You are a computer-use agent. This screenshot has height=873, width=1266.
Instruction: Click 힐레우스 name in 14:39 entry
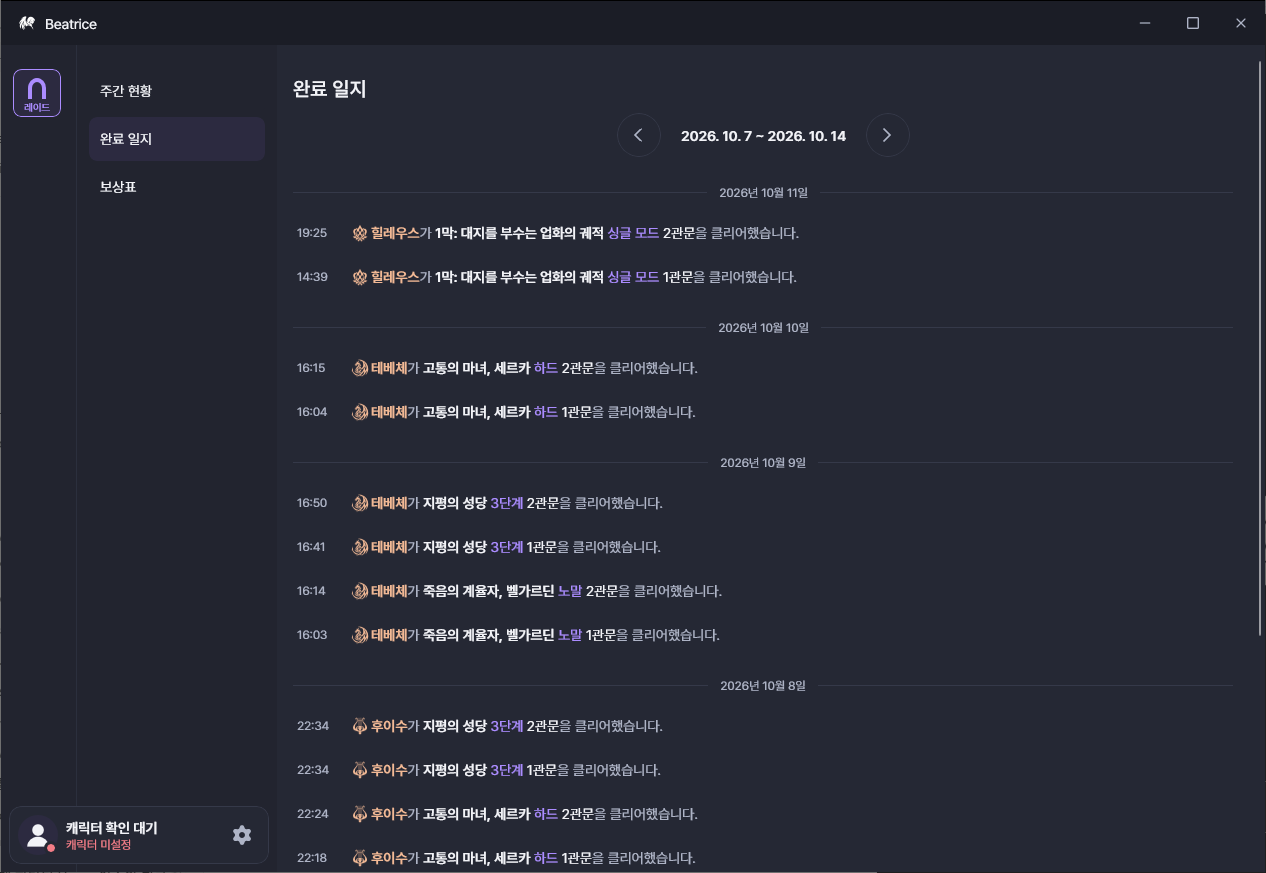[395, 277]
